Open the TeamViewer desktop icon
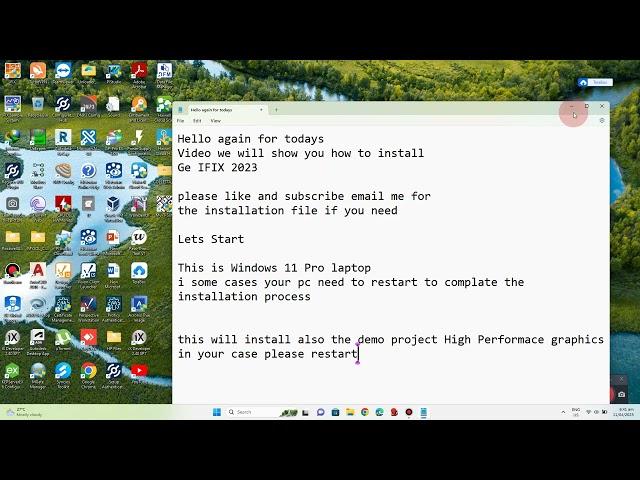 coord(63,73)
